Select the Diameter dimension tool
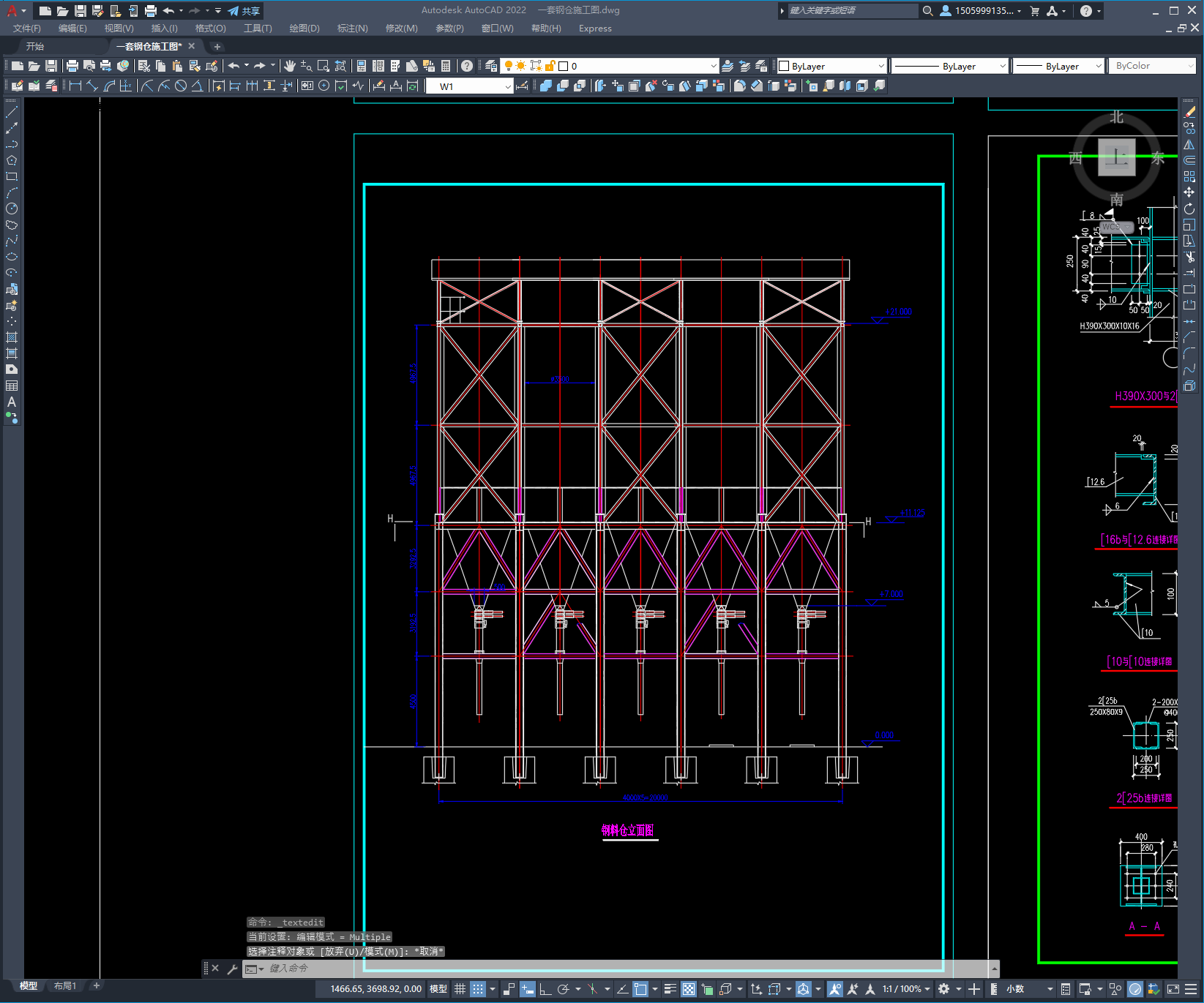Image resolution: width=1204 pixels, height=1003 pixels. [181, 86]
